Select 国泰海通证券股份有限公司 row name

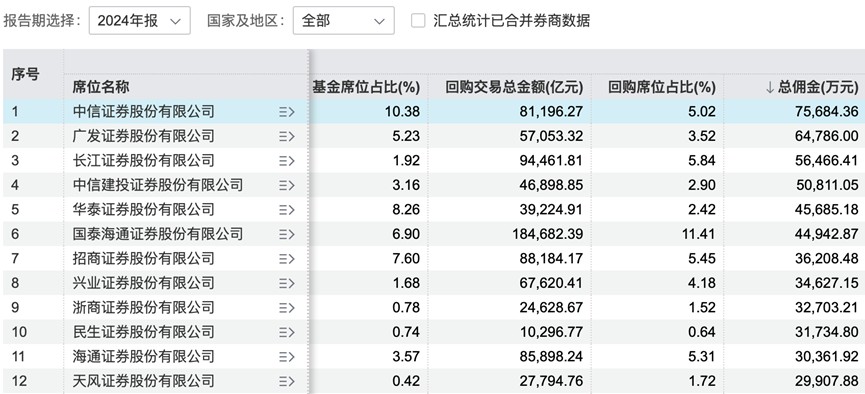[158, 235]
